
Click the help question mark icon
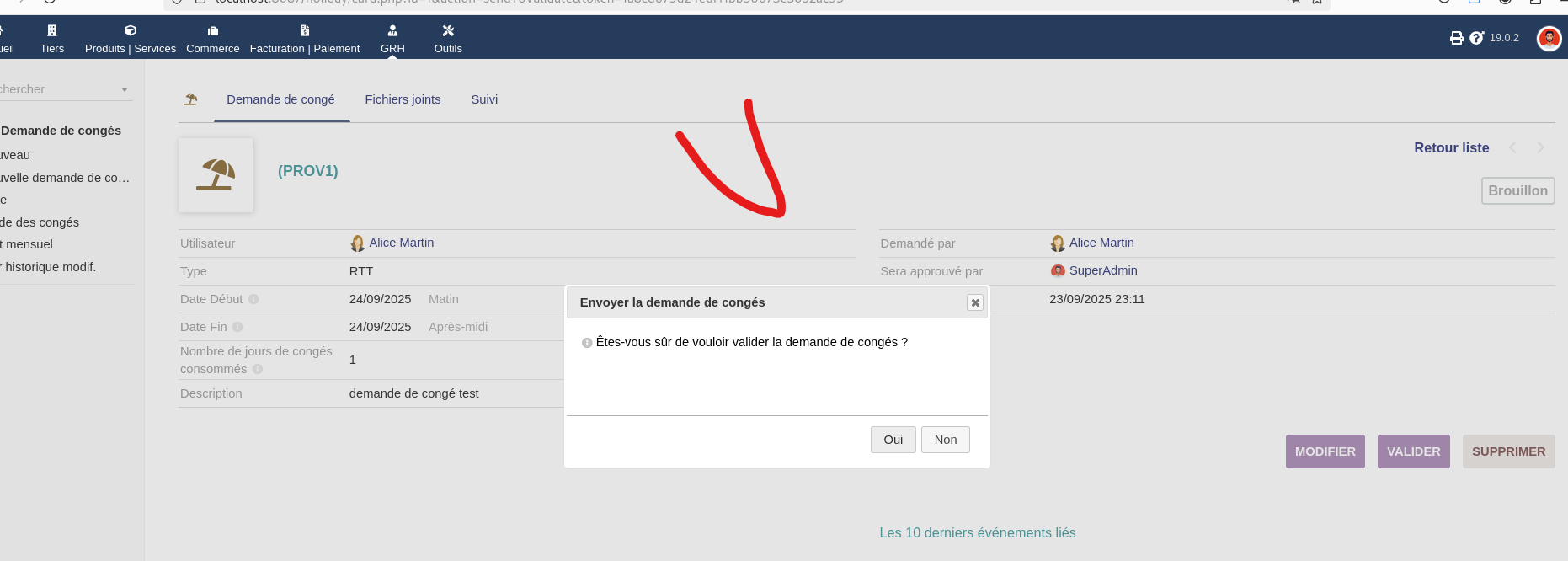[1476, 38]
